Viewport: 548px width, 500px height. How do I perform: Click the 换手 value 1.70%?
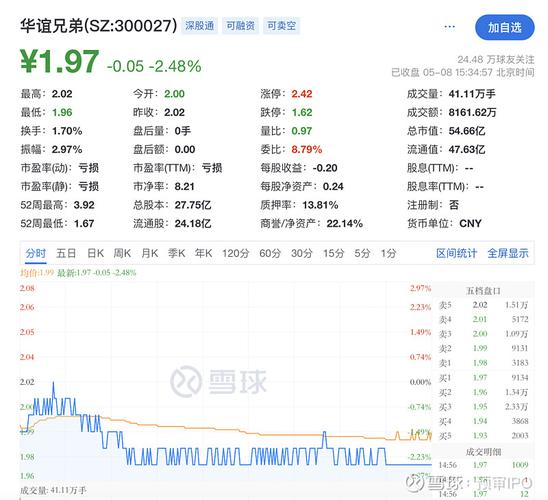[67, 131]
